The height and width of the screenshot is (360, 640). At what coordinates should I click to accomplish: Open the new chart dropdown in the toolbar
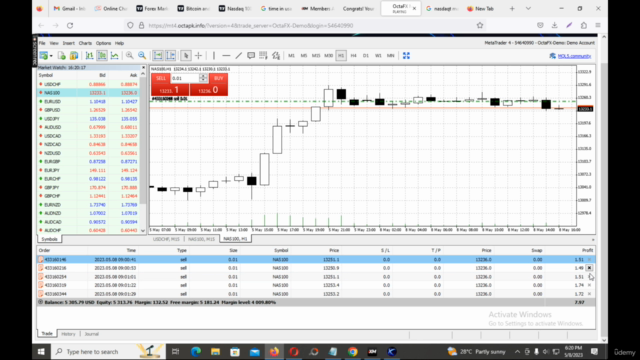point(51,56)
